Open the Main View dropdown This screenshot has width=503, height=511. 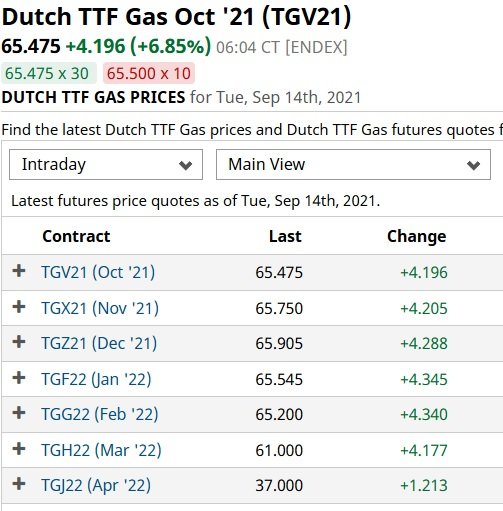coord(353,165)
